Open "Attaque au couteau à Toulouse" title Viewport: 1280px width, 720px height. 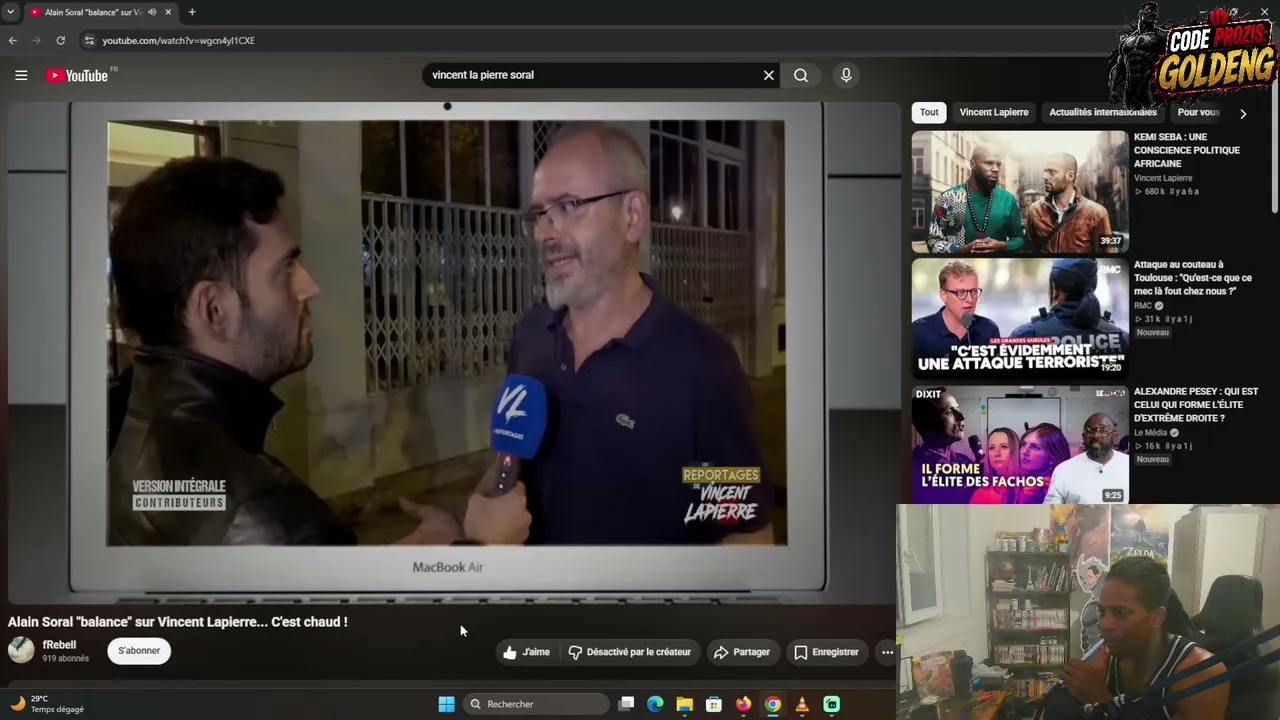pos(1192,278)
